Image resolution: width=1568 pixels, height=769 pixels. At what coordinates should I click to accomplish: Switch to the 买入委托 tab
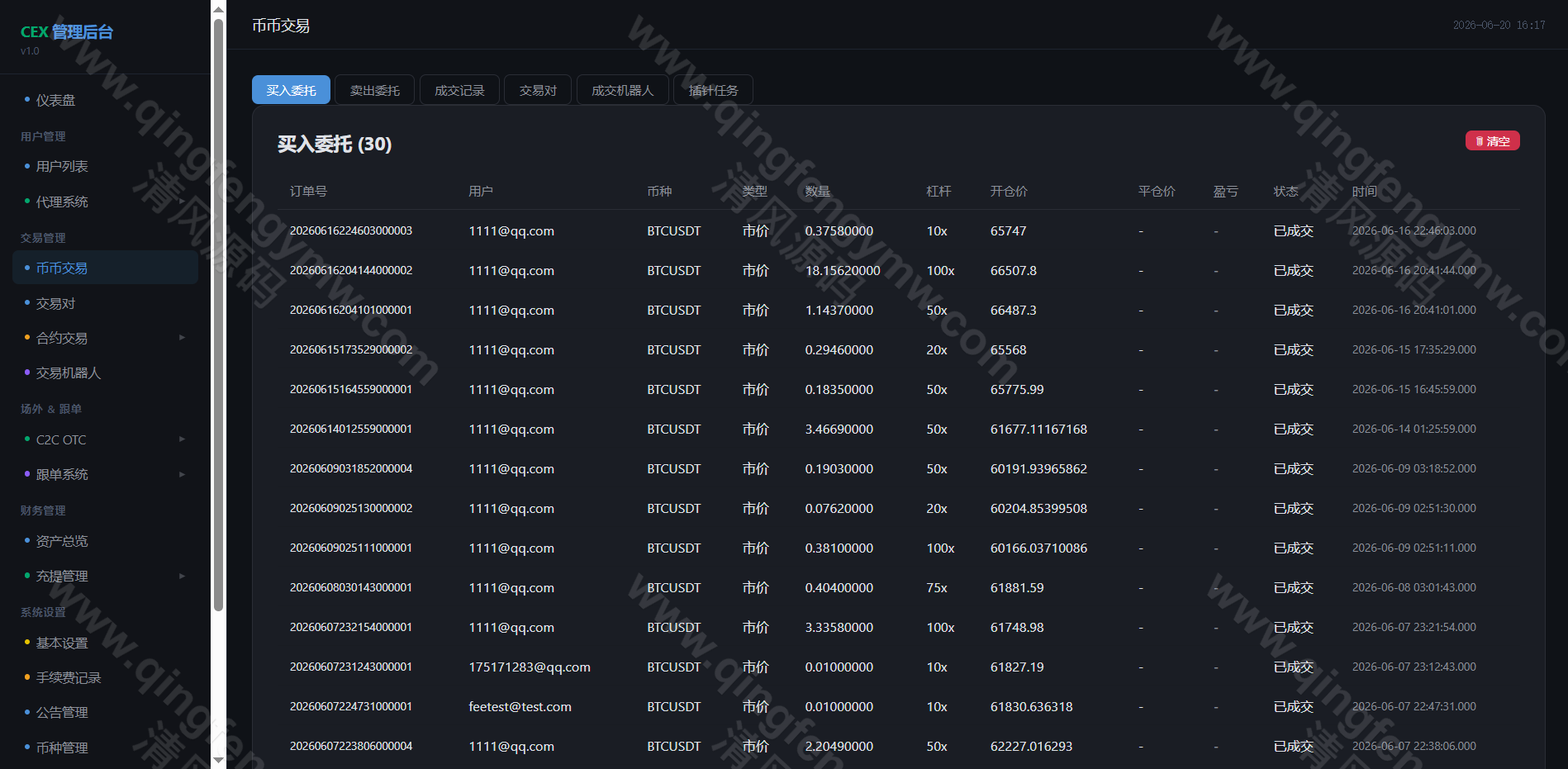coord(291,90)
